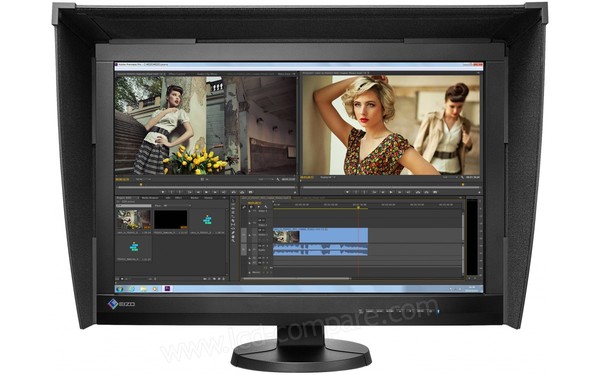Create new bin in Project panel
The height and width of the screenshot is (375, 600).
[x=214, y=279]
